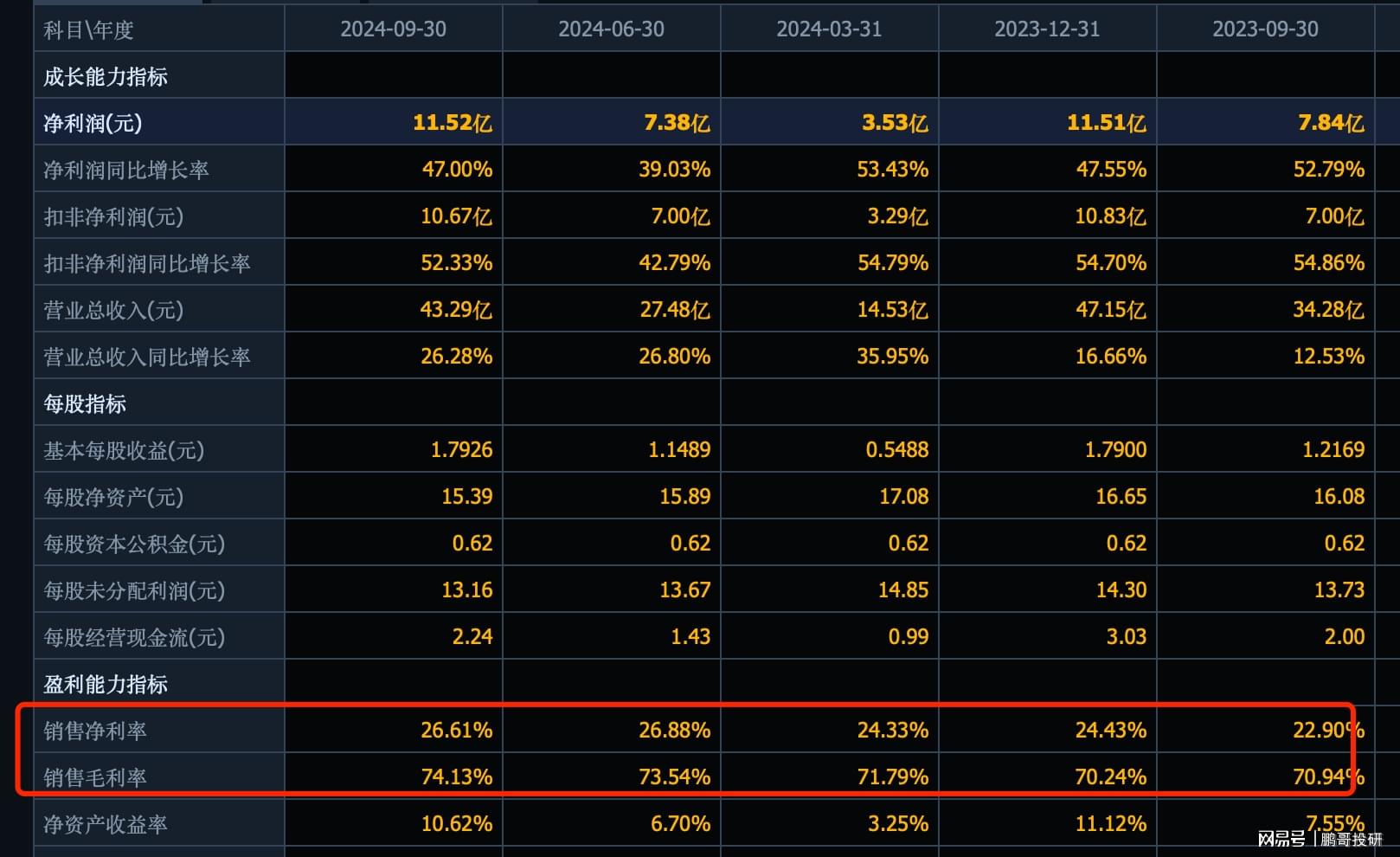Select the 销售净利率 row label
This screenshot has height=857, width=1400.
(95, 731)
